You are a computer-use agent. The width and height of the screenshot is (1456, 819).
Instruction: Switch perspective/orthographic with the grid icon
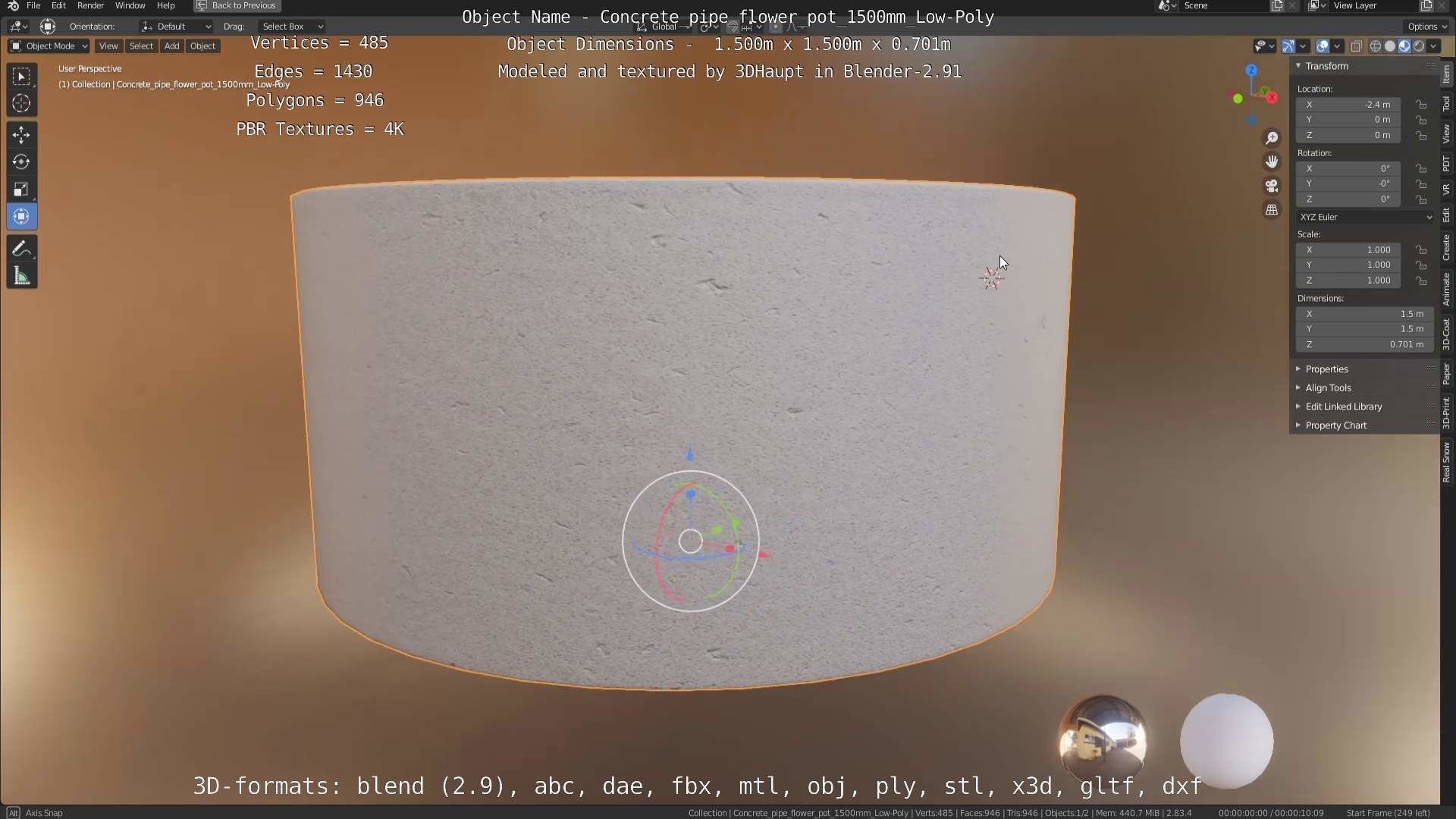click(1272, 210)
